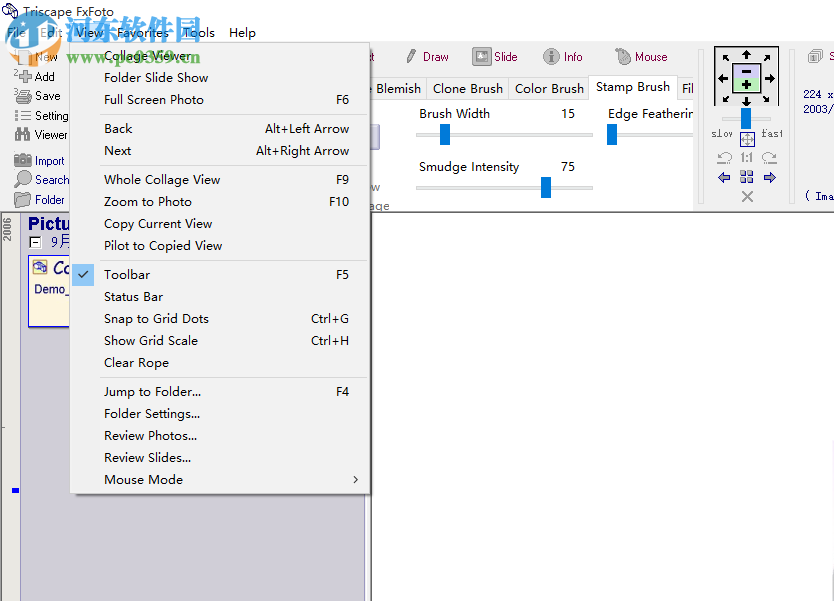
Task: Toggle the Status Bar menu item
Action: pyautogui.click(x=220, y=297)
